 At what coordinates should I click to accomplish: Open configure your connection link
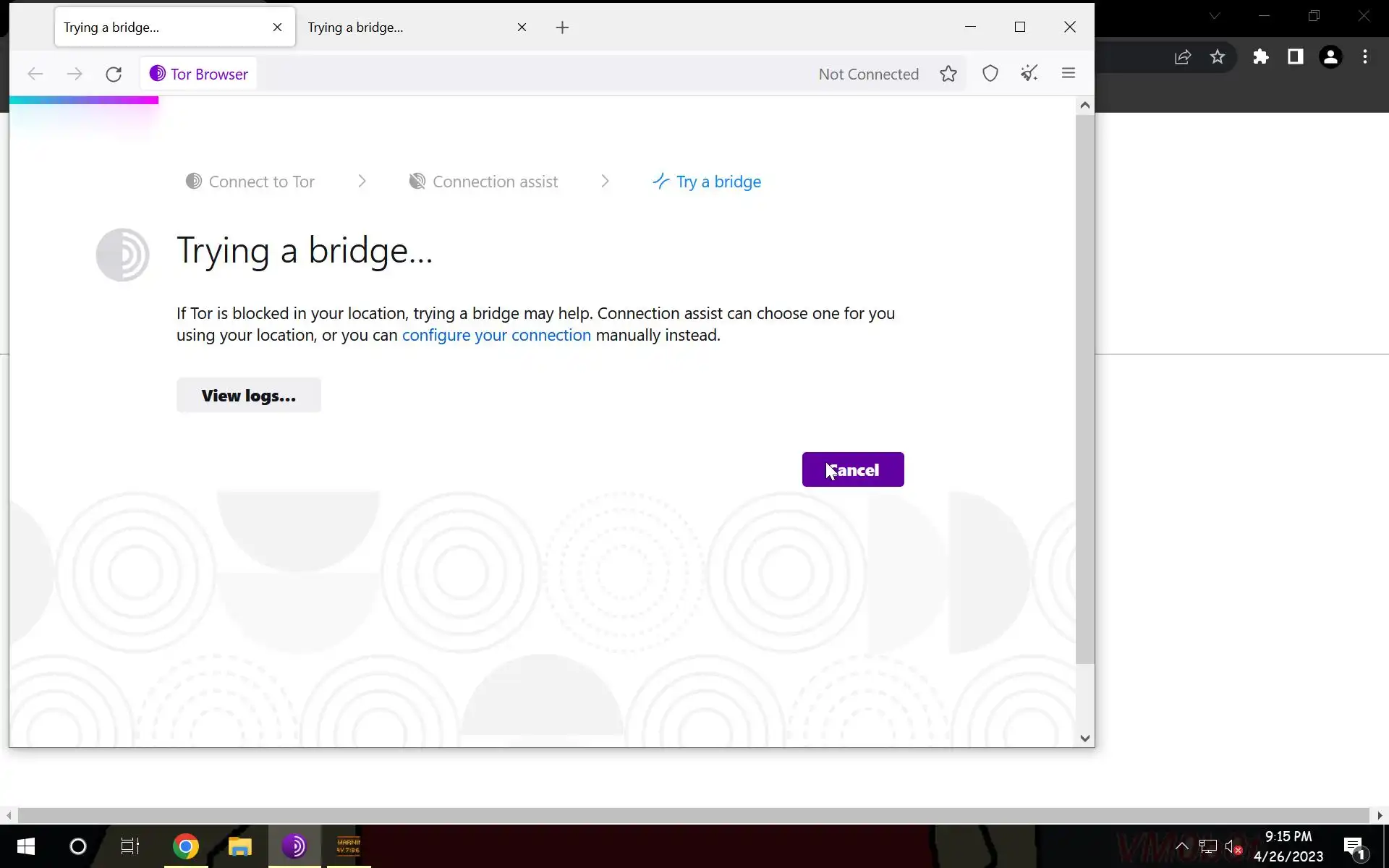(x=496, y=335)
